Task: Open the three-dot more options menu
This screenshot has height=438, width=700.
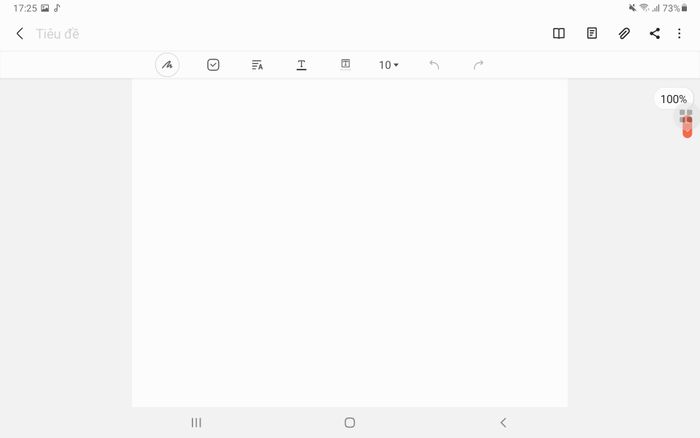Action: 679,33
